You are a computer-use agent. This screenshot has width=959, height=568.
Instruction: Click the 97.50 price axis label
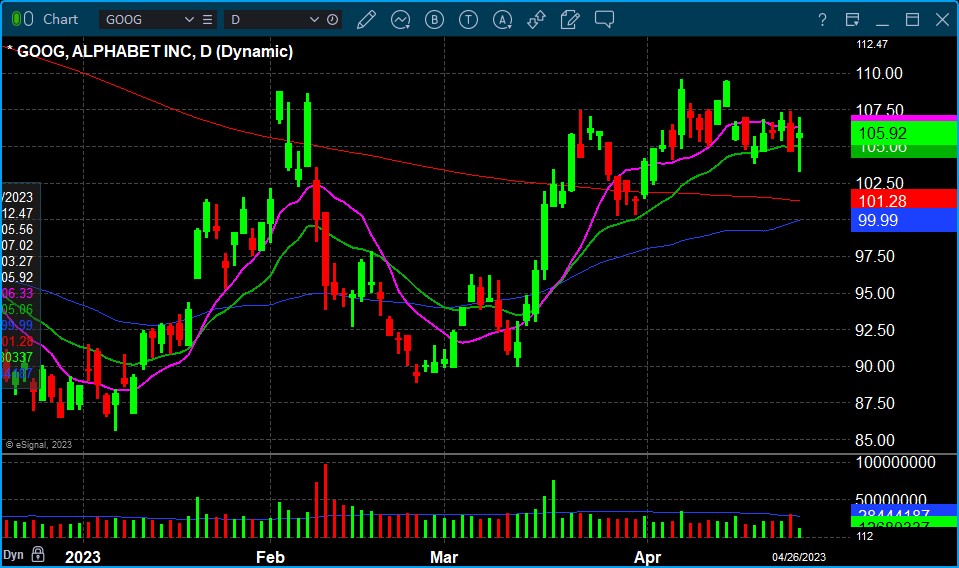(x=875, y=256)
